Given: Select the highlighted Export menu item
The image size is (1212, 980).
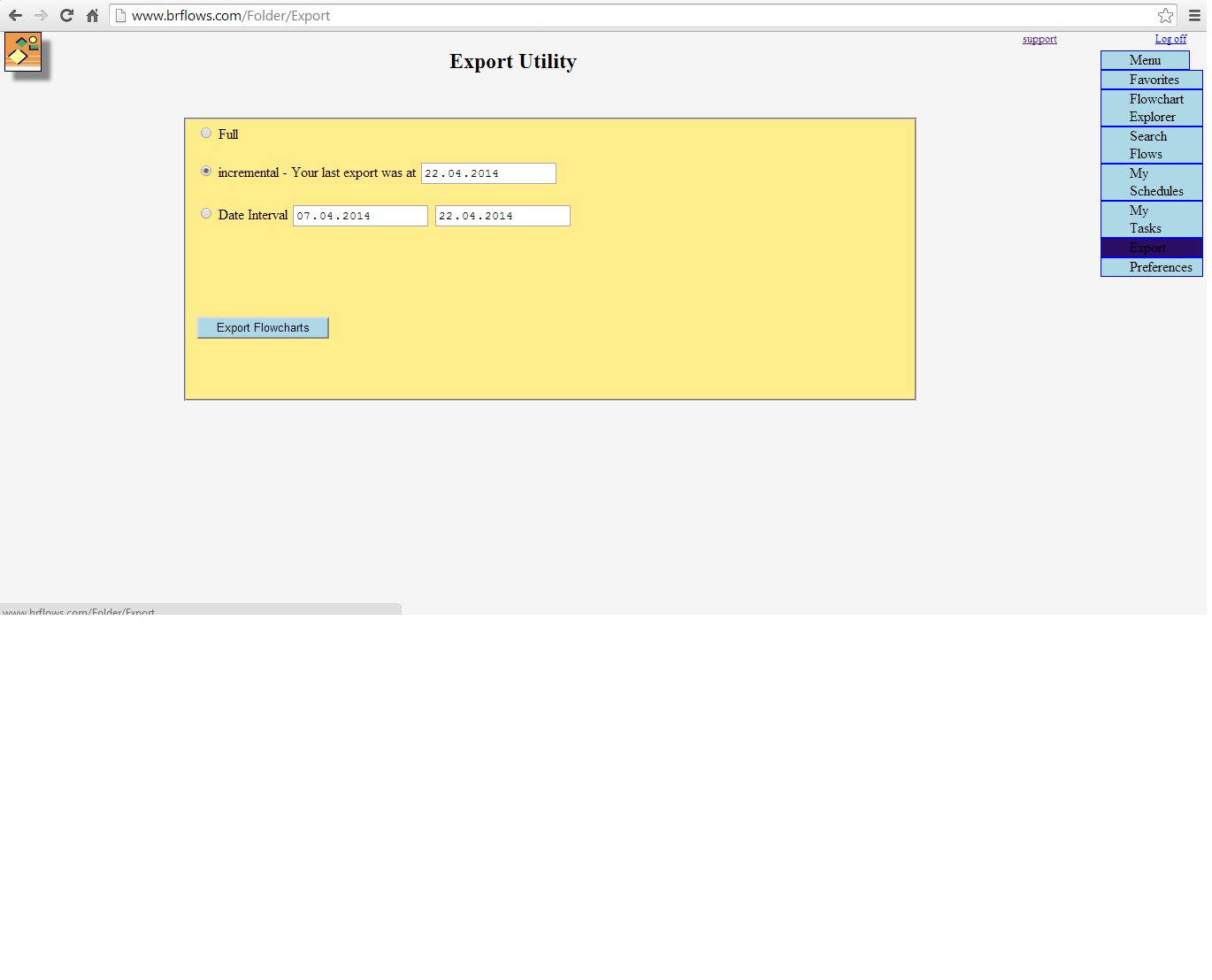Looking at the screenshot, I should (x=1152, y=248).
